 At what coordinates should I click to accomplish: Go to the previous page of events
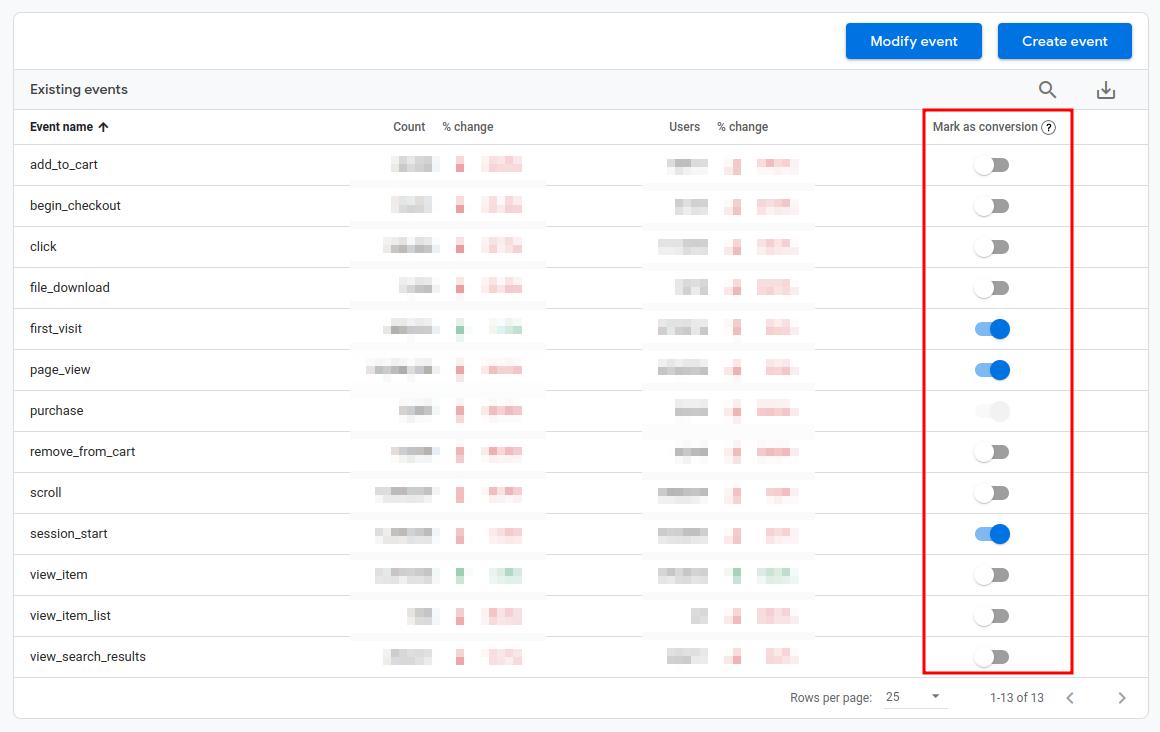pos(1070,697)
